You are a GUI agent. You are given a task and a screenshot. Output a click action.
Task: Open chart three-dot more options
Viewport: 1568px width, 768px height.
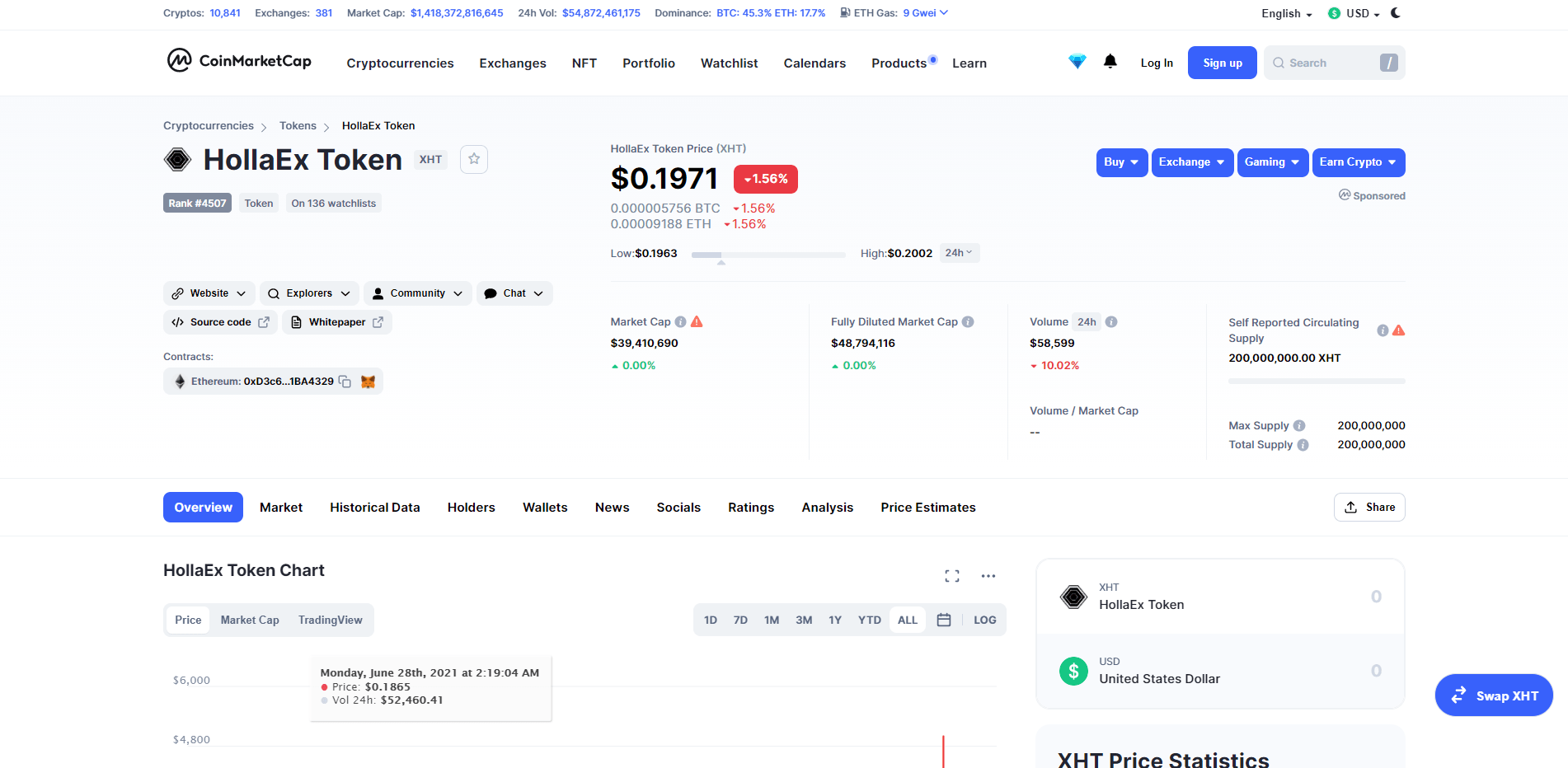pyautogui.click(x=988, y=576)
